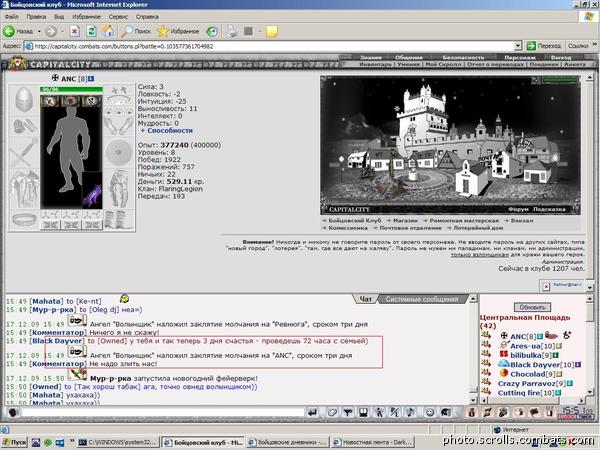Screen dimensions: 600x450
Task: Click the helmet equipment slot
Action: 24,100
